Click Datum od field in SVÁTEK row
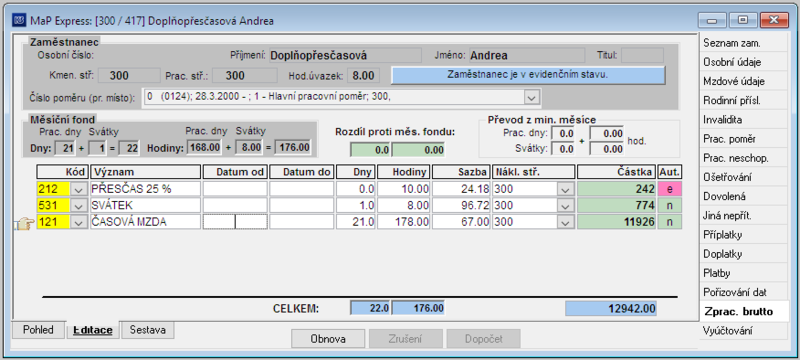The image size is (800, 360). coord(235,205)
